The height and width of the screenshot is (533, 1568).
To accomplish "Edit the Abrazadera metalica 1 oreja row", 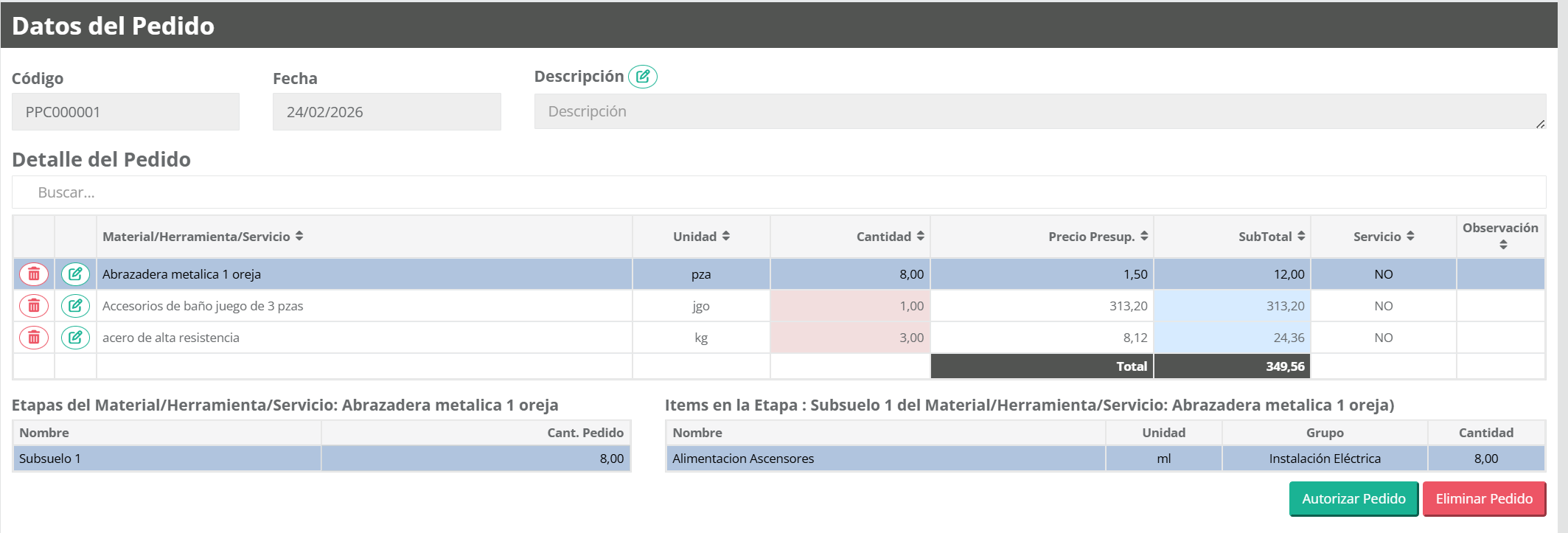I will click(75, 274).
